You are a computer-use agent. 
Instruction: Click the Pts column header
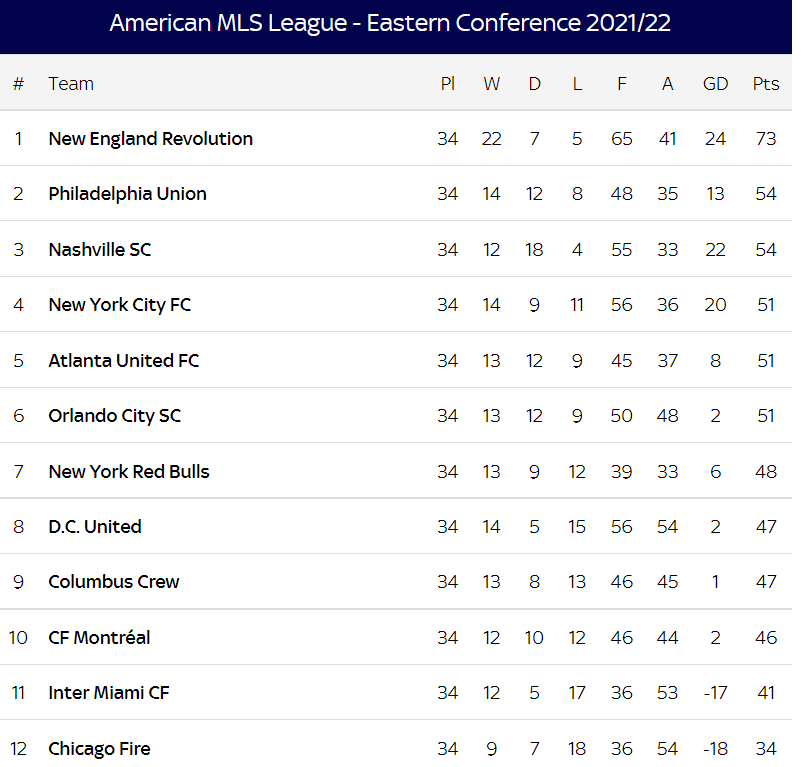click(x=765, y=84)
